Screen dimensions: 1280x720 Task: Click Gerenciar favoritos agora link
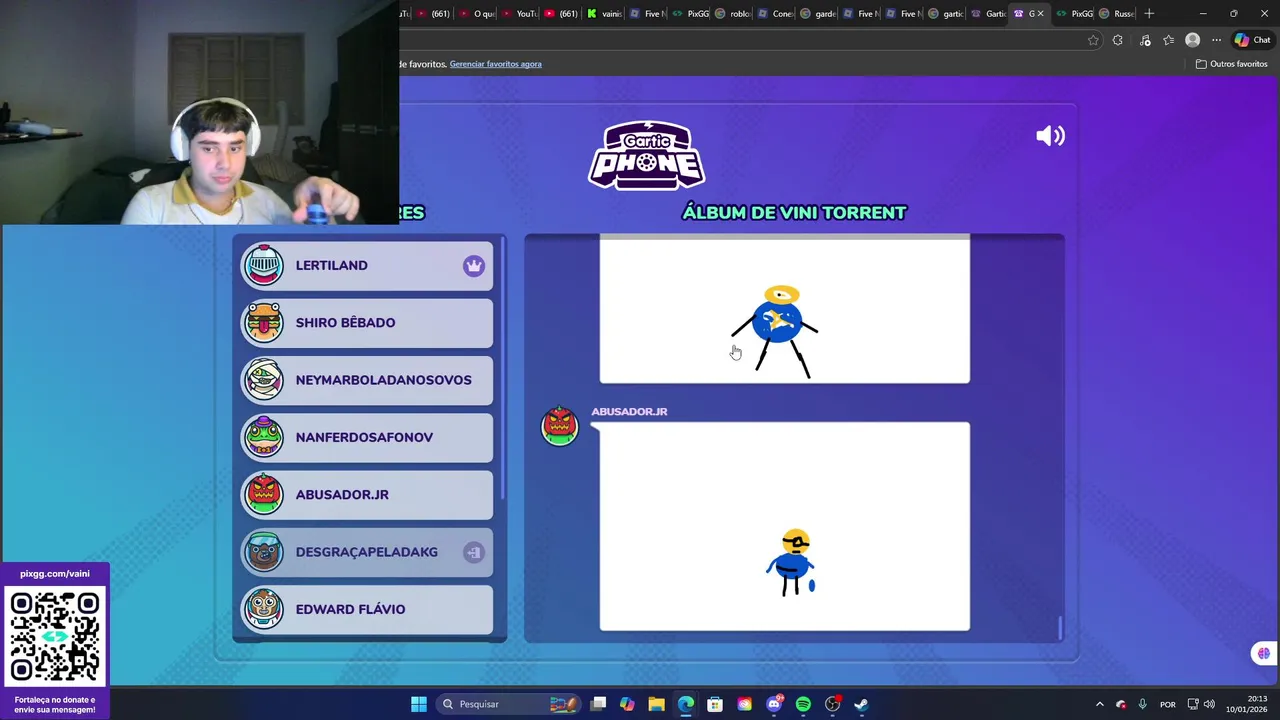tap(495, 64)
